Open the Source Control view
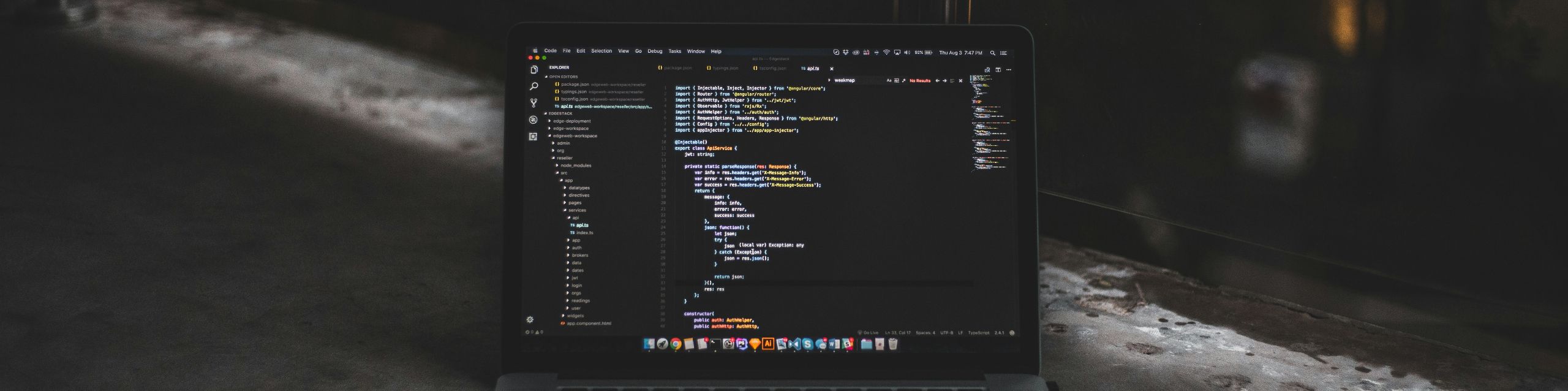 click(533, 103)
